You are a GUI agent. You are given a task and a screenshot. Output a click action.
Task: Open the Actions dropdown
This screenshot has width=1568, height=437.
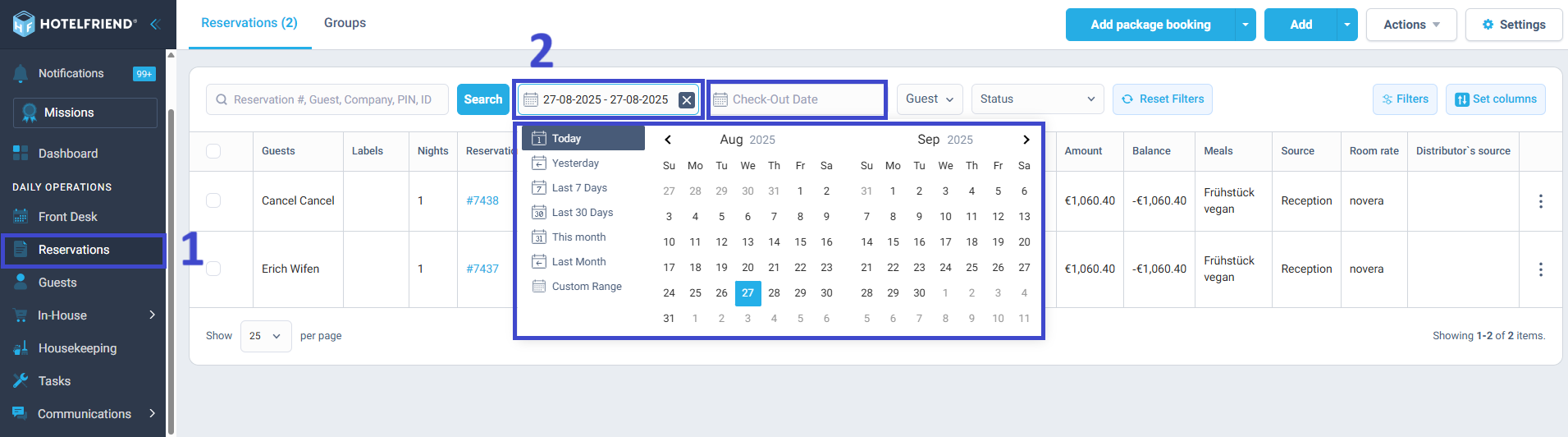(1411, 25)
